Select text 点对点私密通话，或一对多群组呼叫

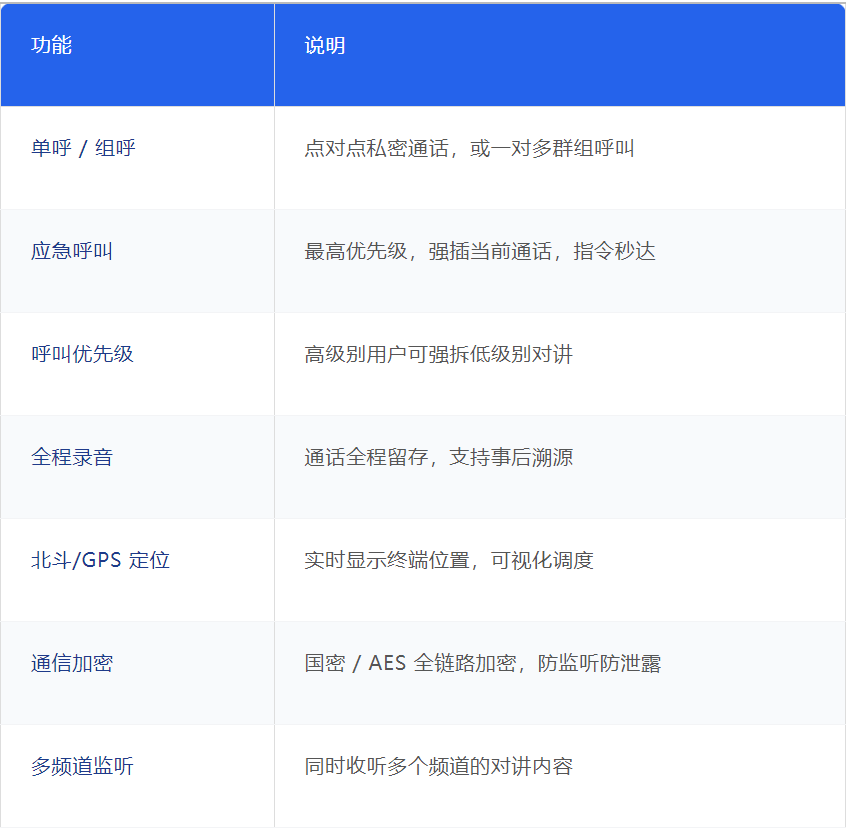(x=469, y=148)
